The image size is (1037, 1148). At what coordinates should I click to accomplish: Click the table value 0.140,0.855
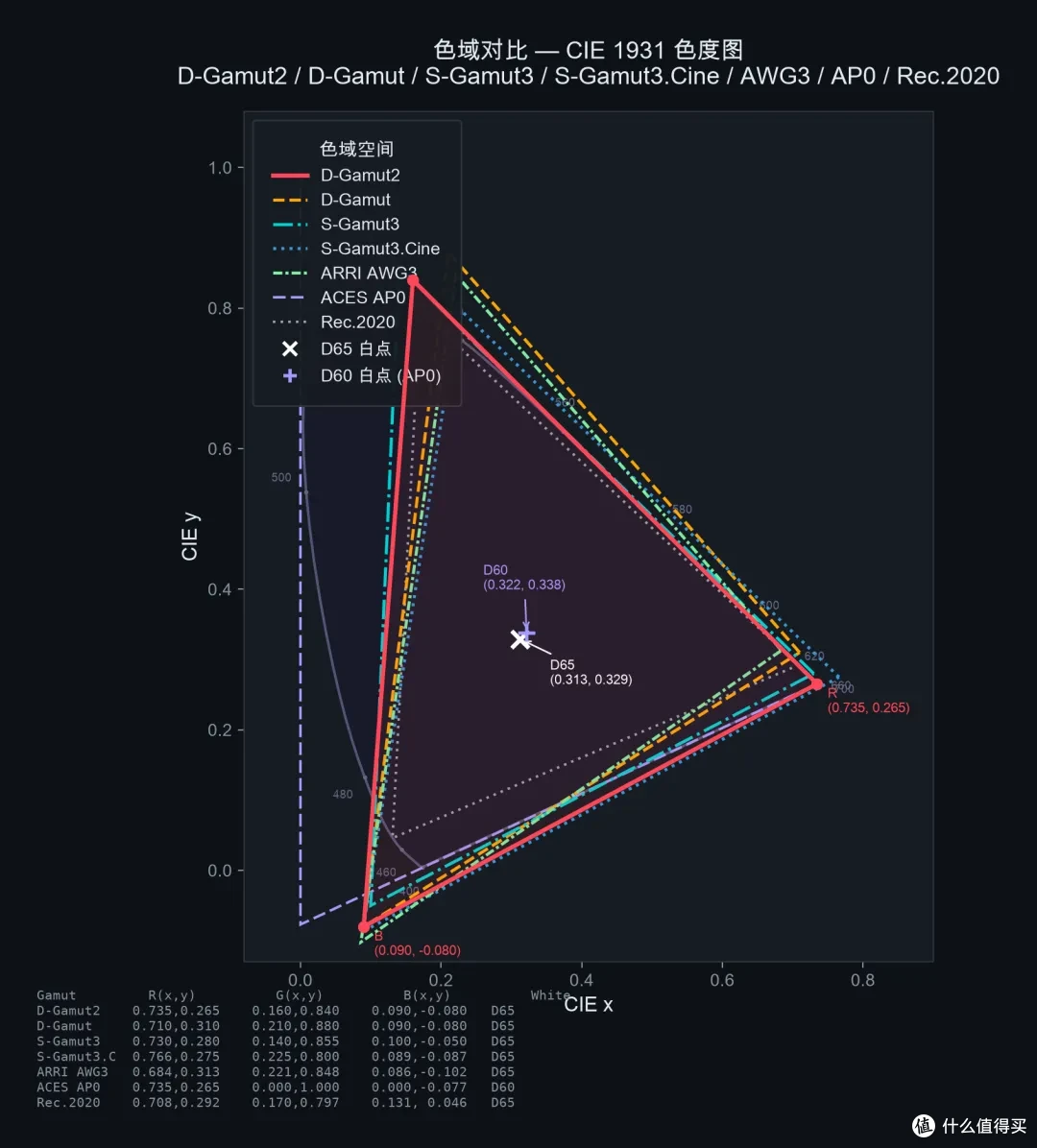295,1041
